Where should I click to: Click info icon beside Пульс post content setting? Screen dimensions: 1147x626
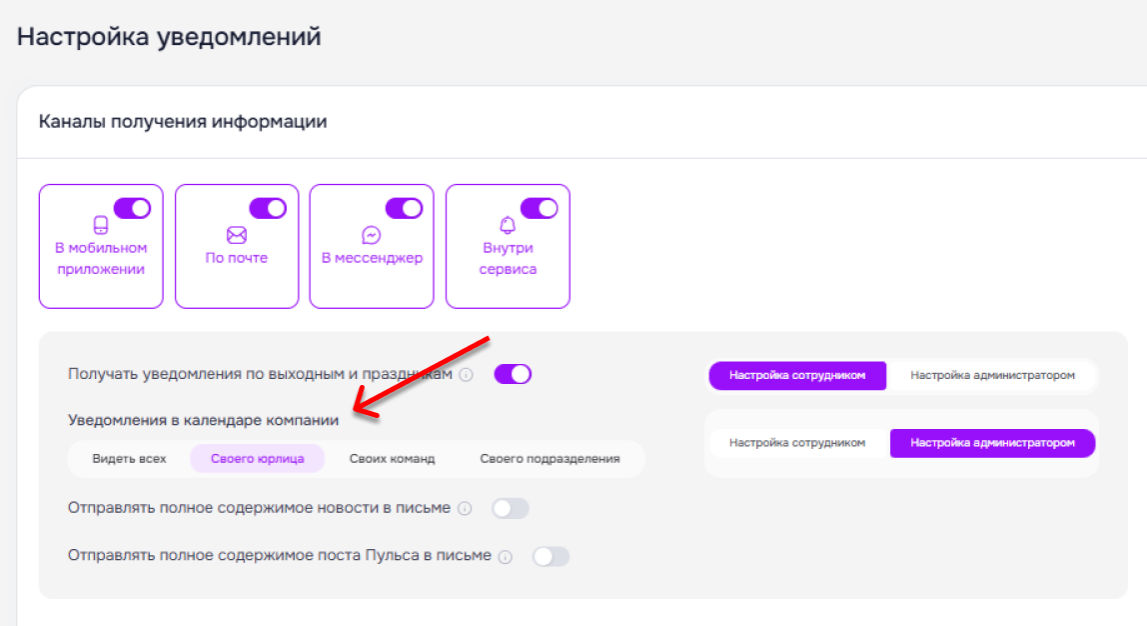click(x=505, y=557)
